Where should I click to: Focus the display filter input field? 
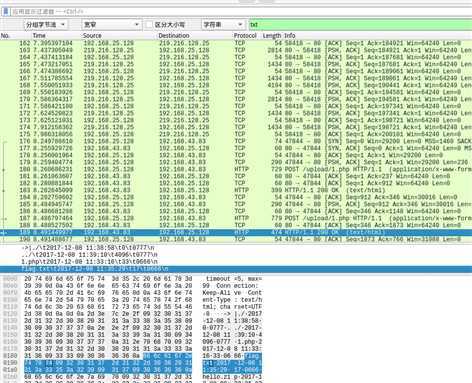pos(241,12)
